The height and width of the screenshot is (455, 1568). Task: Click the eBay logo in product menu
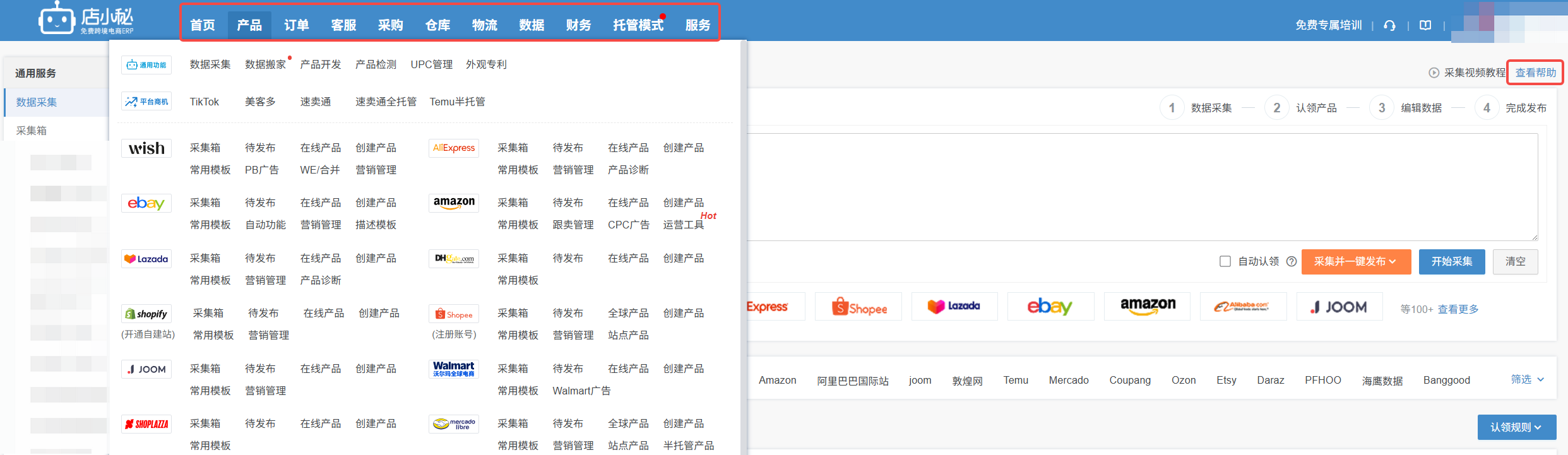coord(146,203)
